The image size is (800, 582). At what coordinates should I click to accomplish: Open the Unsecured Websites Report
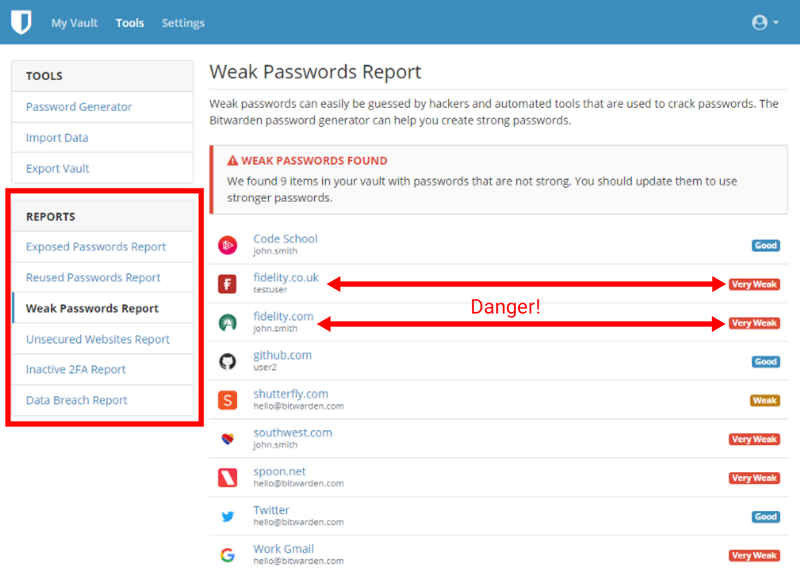pyautogui.click(x=98, y=339)
